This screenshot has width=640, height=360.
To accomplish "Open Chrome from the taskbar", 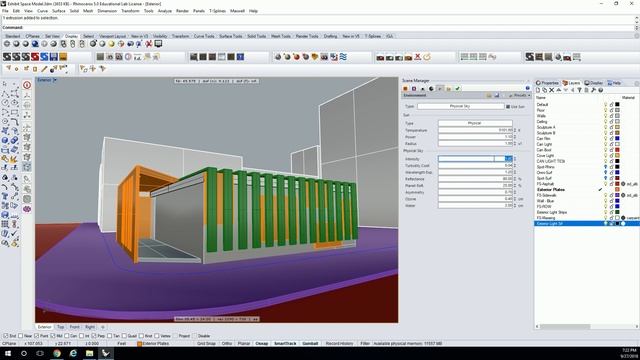I will [x=57, y=353].
